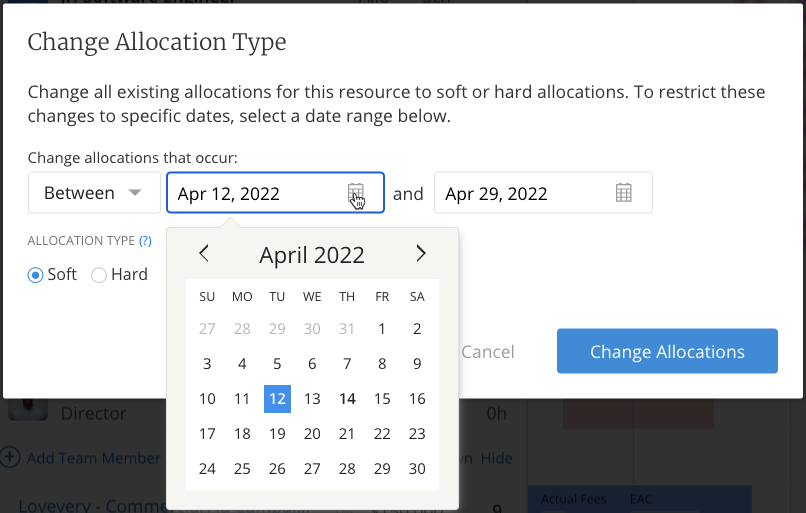The height and width of the screenshot is (513, 806).
Task: Cancel the allocation type change
Action: point(488,352)
